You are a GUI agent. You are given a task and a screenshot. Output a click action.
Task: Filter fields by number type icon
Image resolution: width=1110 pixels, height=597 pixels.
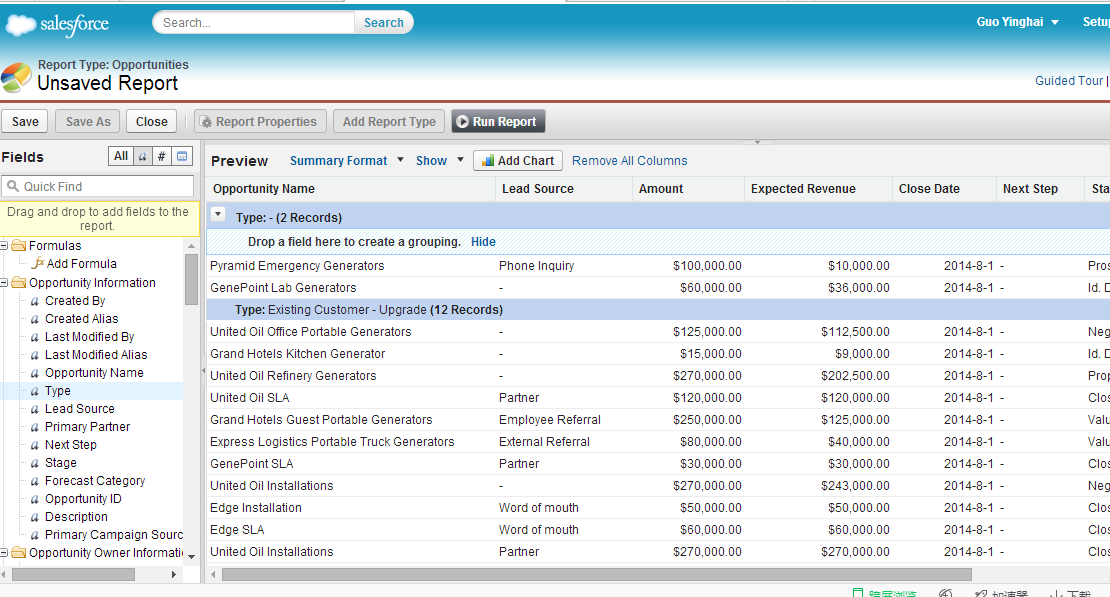161,157
